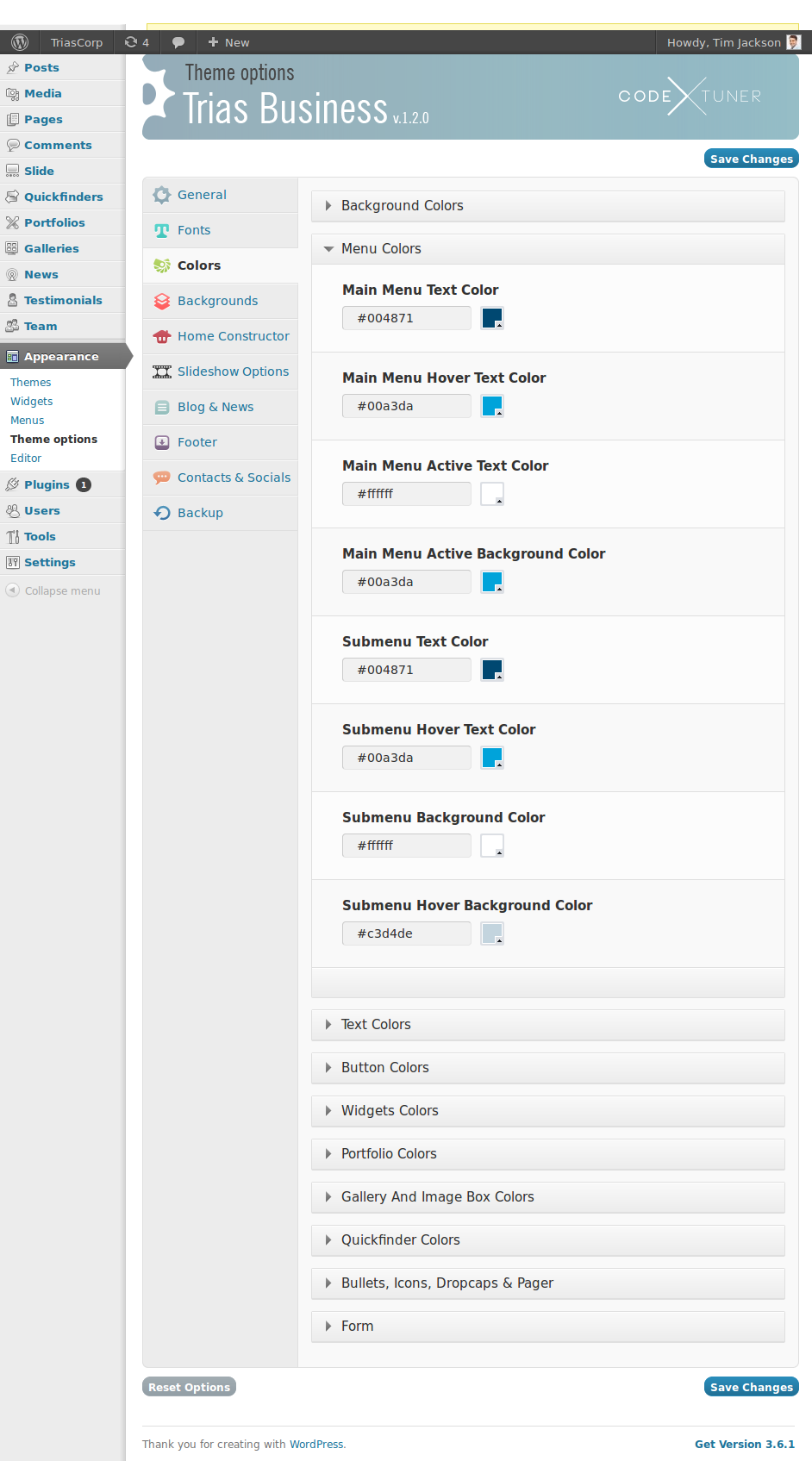Go to the Widgets submenu
This screenshot has height=1461, width=812.
point(32,402)
